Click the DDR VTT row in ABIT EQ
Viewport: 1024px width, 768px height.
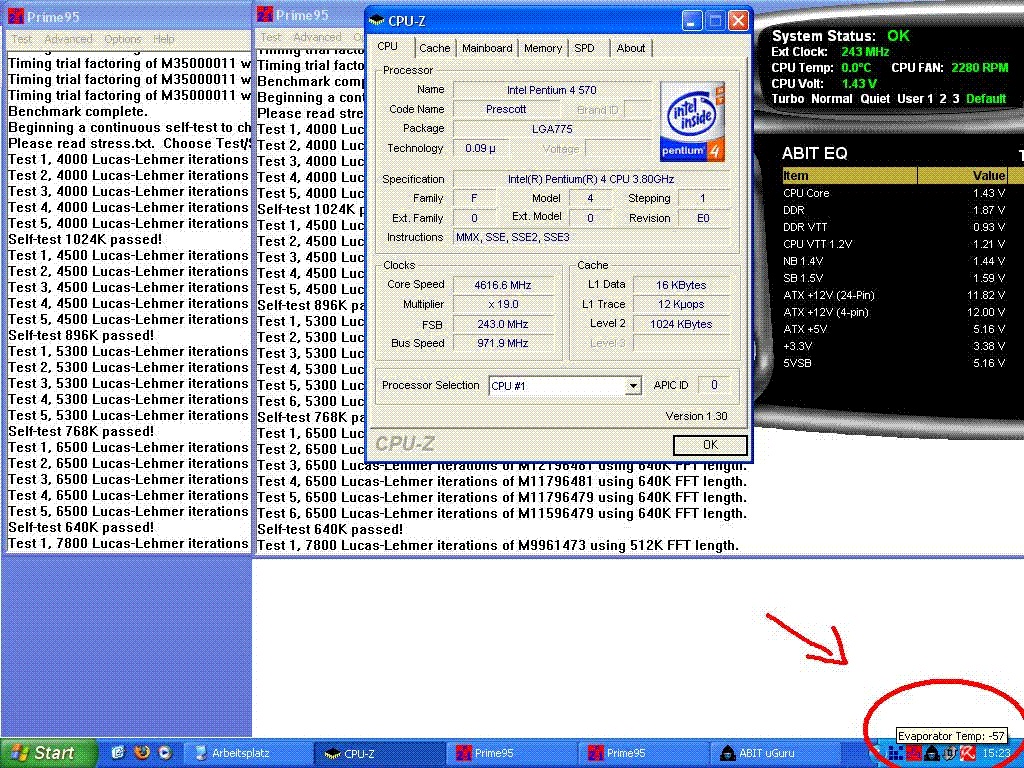894,227
